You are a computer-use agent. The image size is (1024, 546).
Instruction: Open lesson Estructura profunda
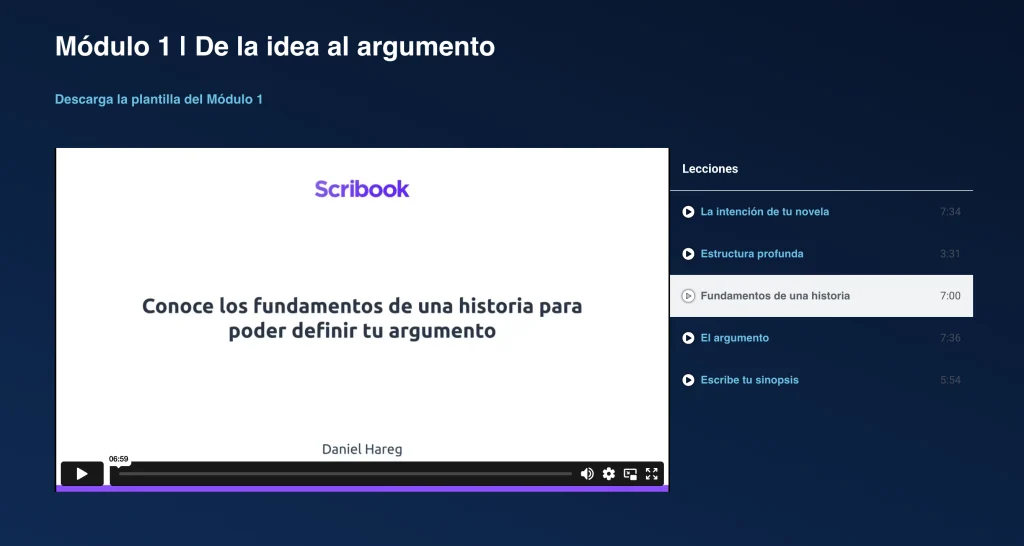click(751, 254)
